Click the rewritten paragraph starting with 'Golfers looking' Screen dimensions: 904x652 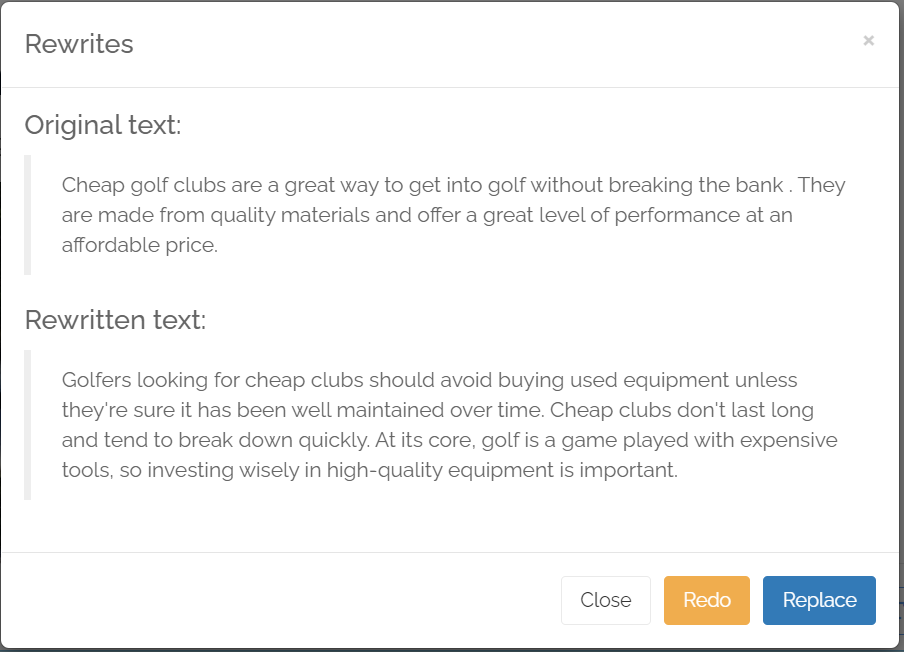(x=450, y=425)
